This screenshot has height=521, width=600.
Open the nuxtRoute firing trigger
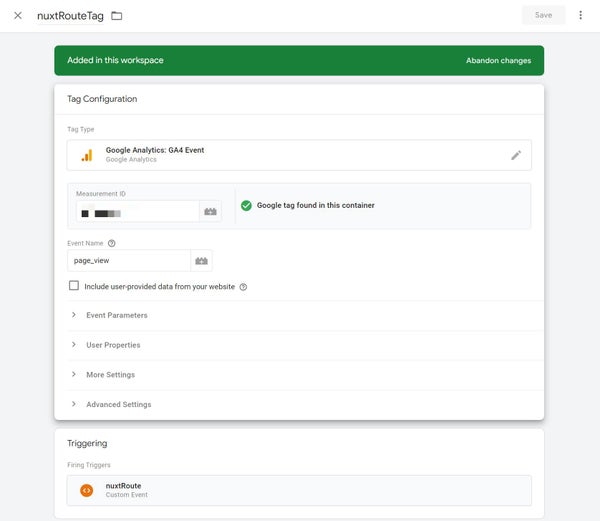299,490
